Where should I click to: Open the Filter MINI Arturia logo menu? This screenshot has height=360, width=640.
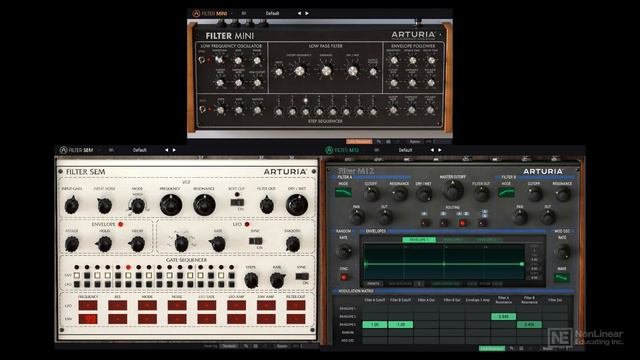pyautogui.click(x=196, y=13)
